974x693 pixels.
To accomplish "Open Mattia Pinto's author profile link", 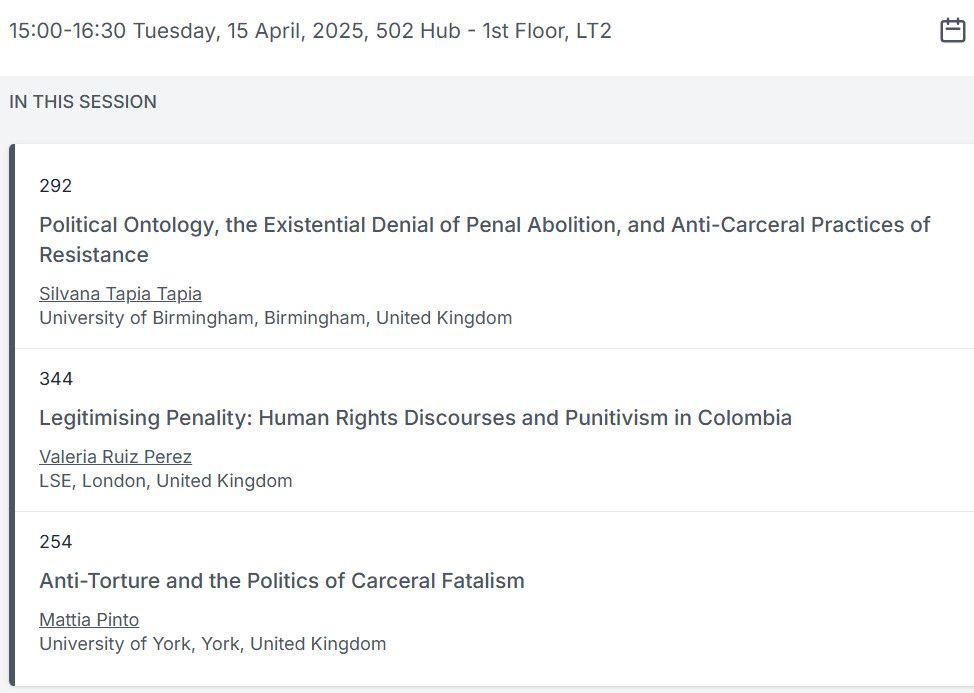I will coord(89,620).
